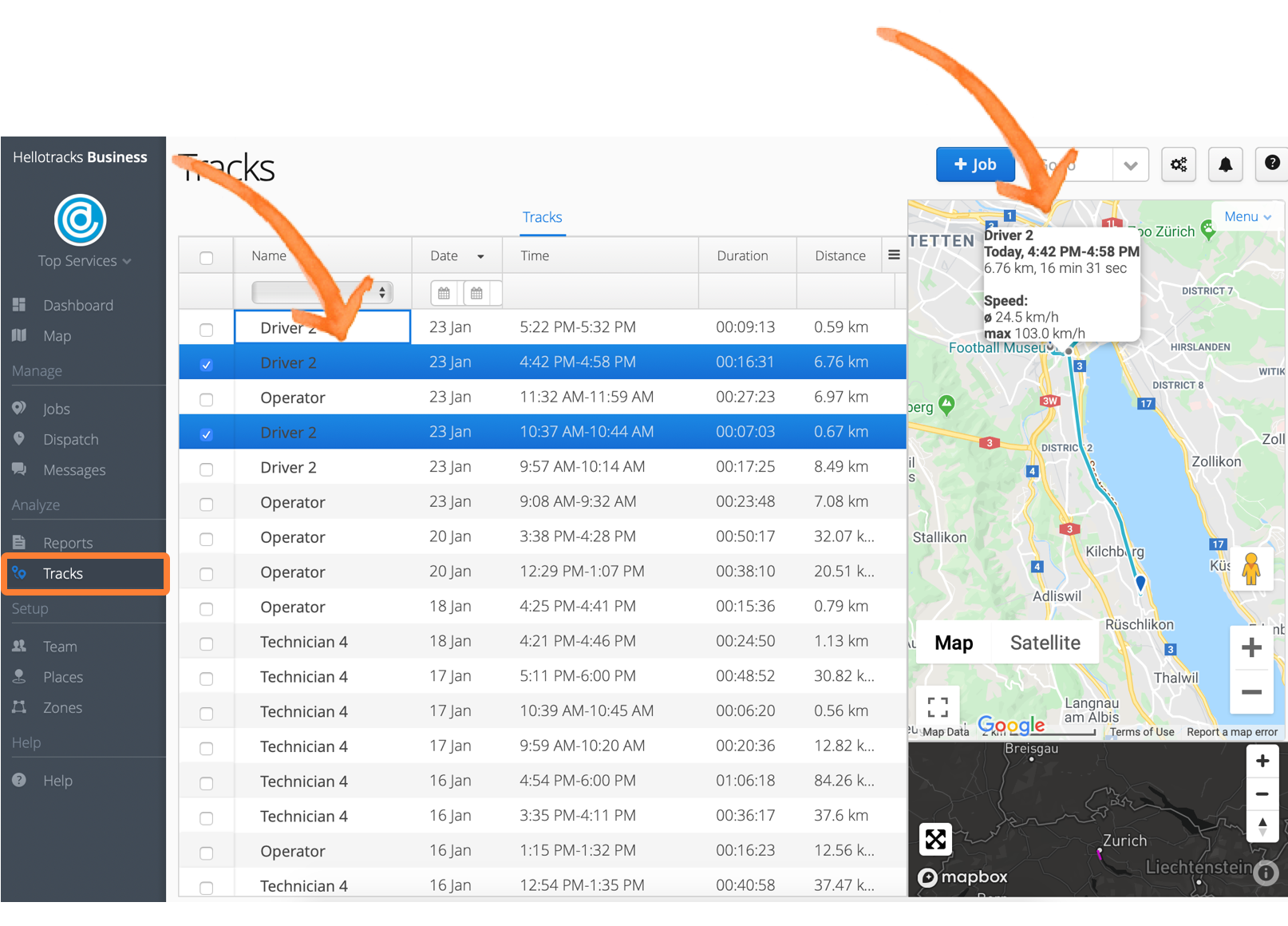Open the map Menu dropdown
1288x926 pixels.
(x=1247, y=217)
